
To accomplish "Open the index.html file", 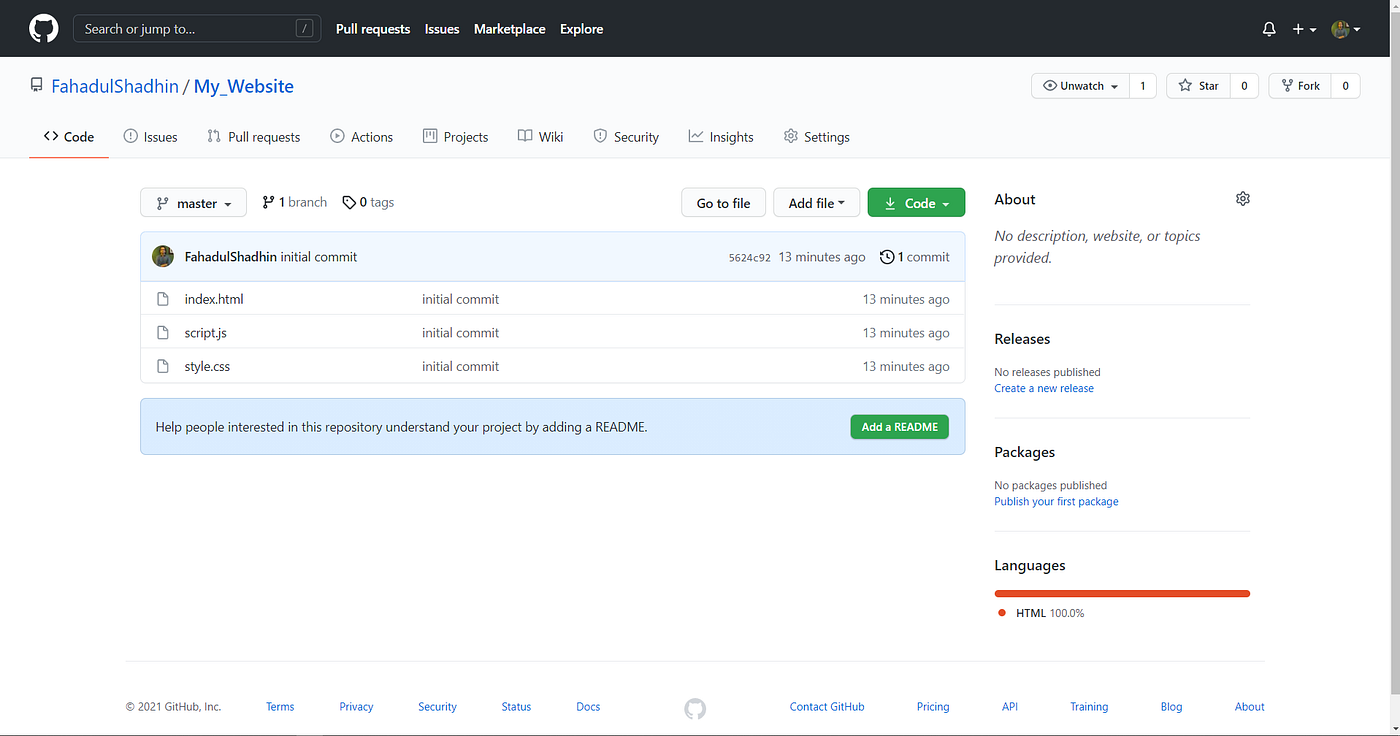I will [214, 299].
